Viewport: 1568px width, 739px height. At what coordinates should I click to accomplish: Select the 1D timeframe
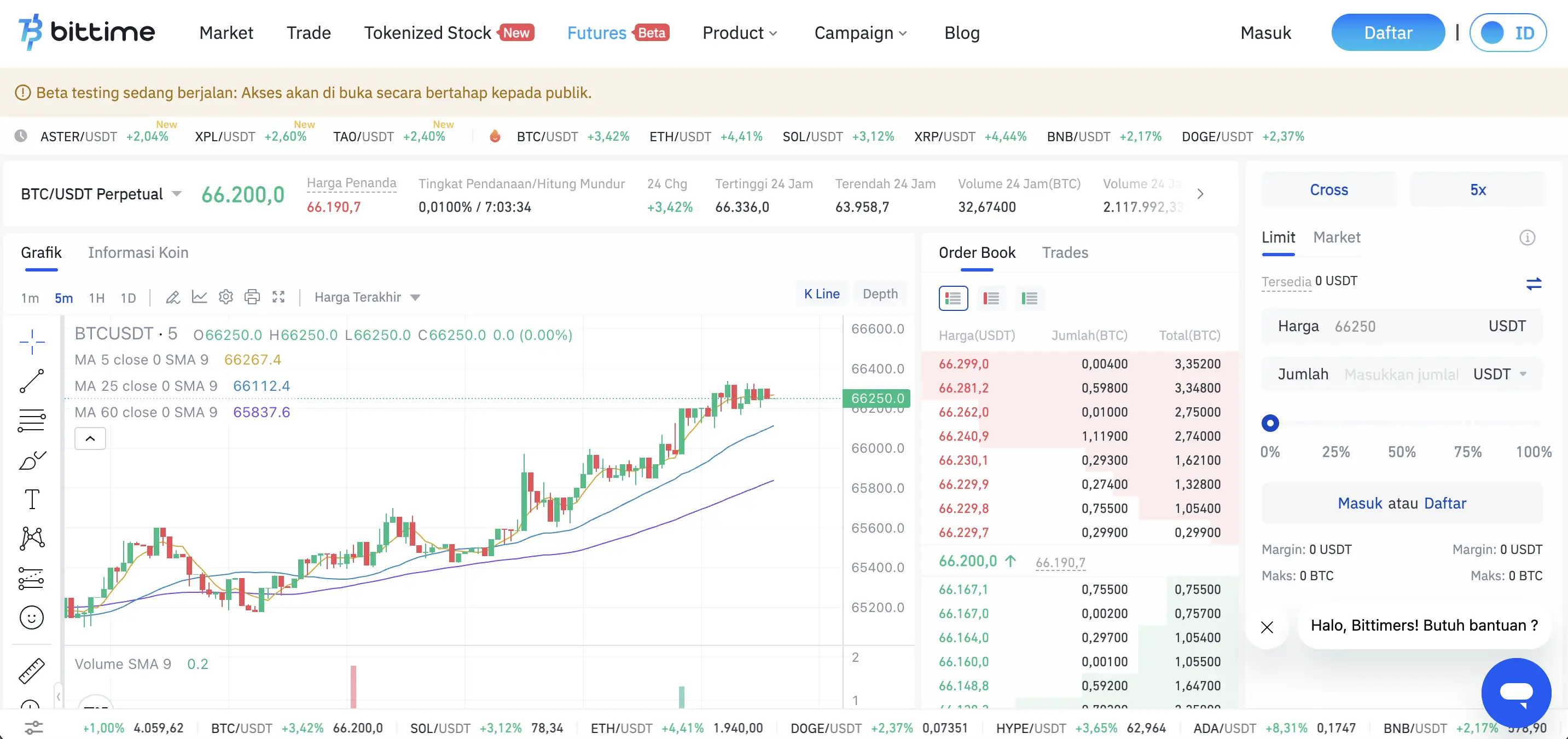[x=128, y=298]
